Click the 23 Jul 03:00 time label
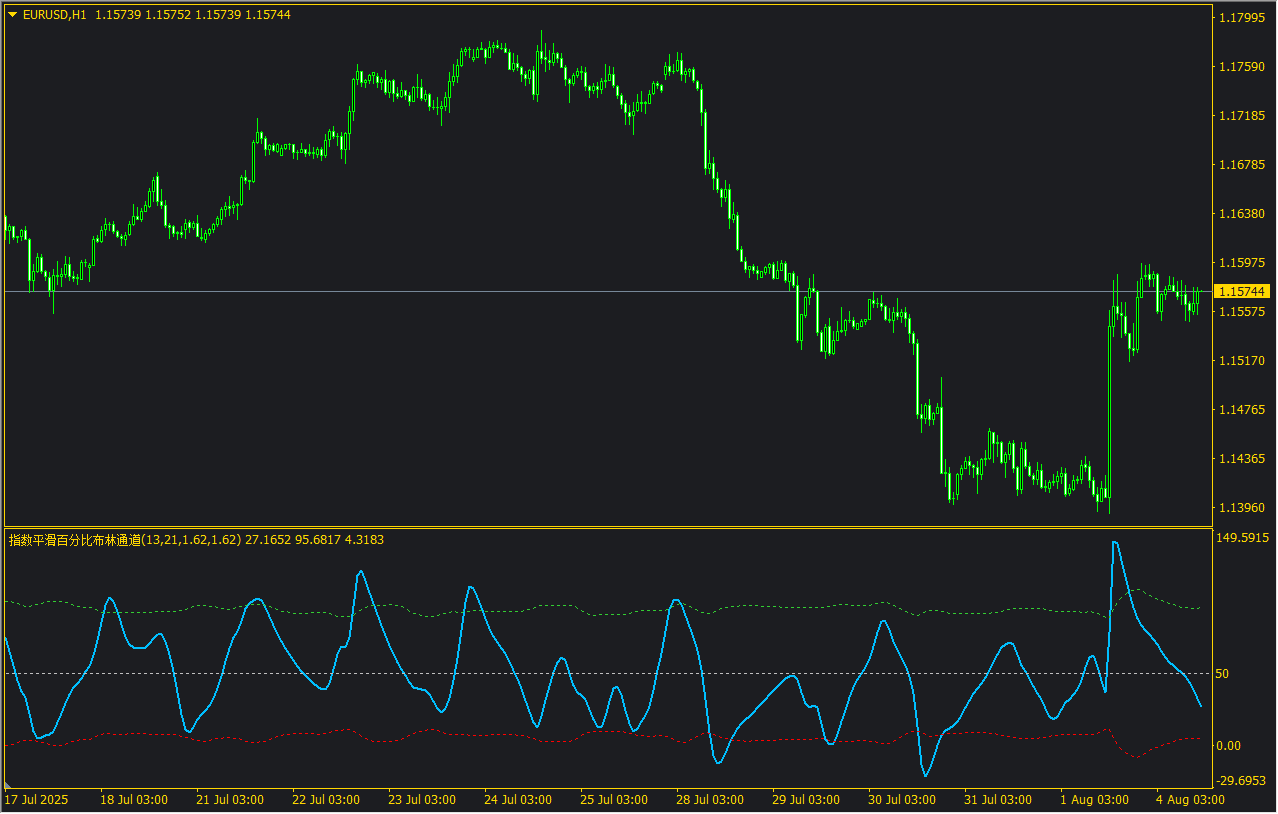This screenshot has height=814, width=1278. coord(422,800)
